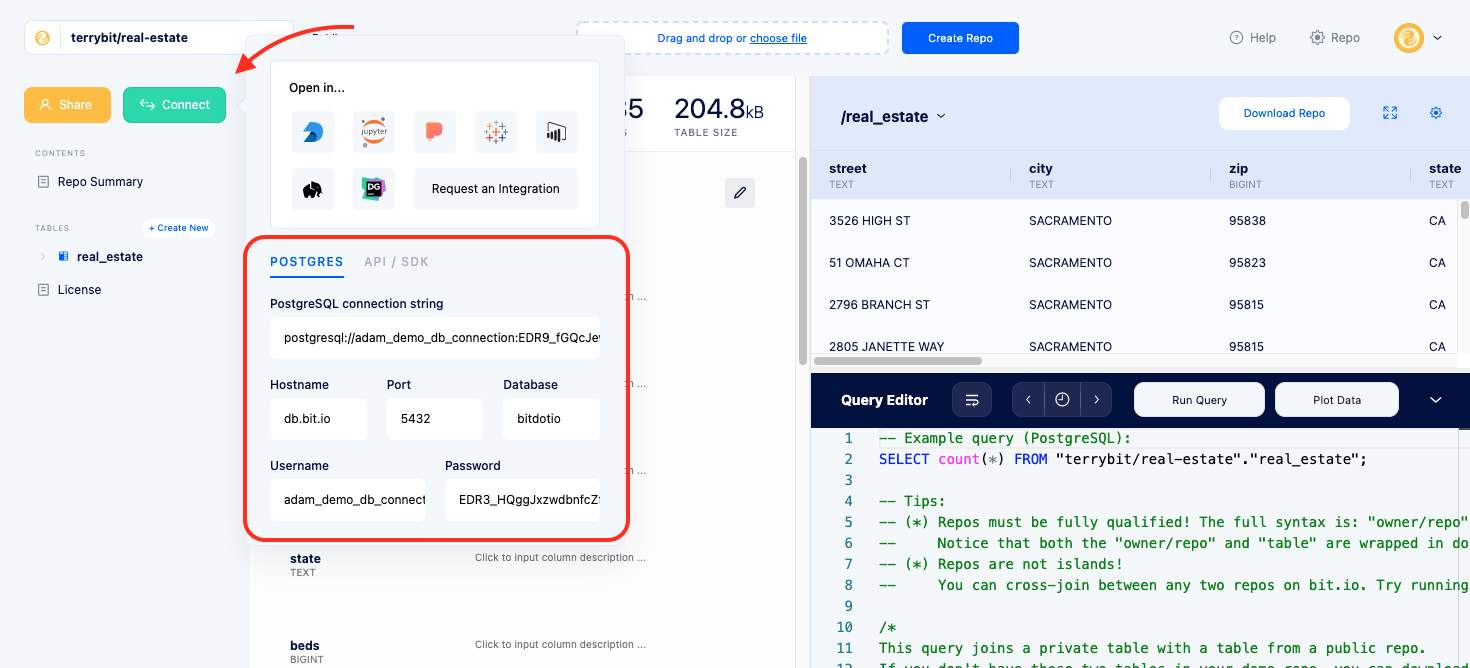Switch to POSTGRES tab
Viewport: 1470px width, 668px height.
coord(307,262)
